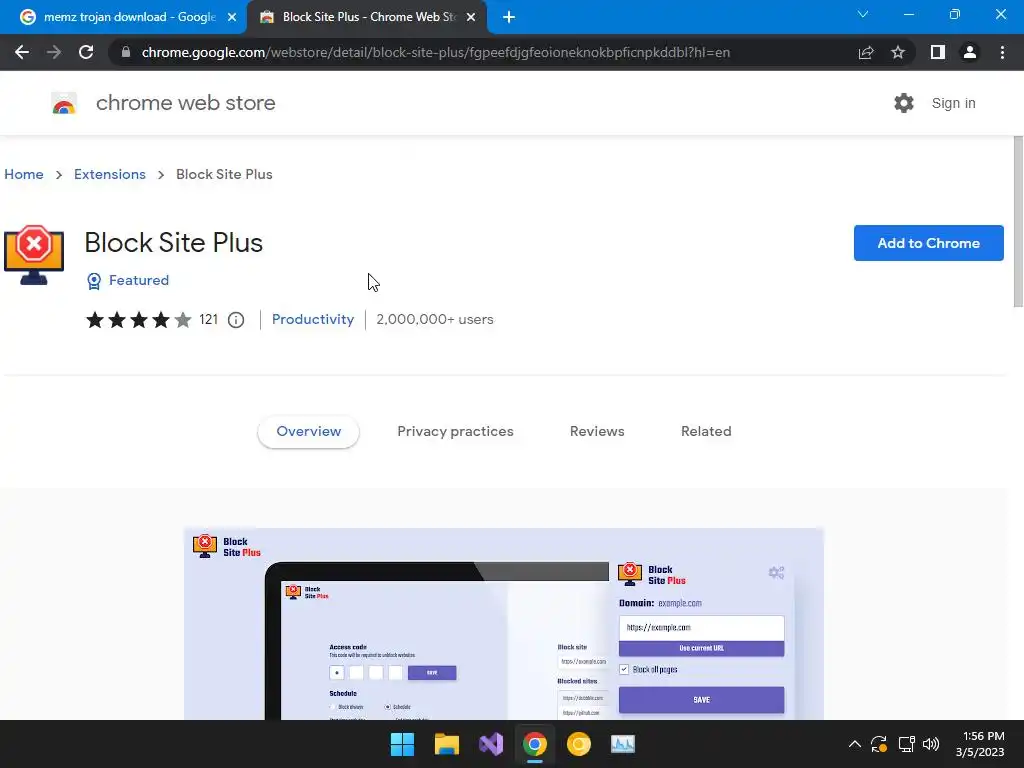Click the Block Site Plus extension icon

[x=34, y=255]
